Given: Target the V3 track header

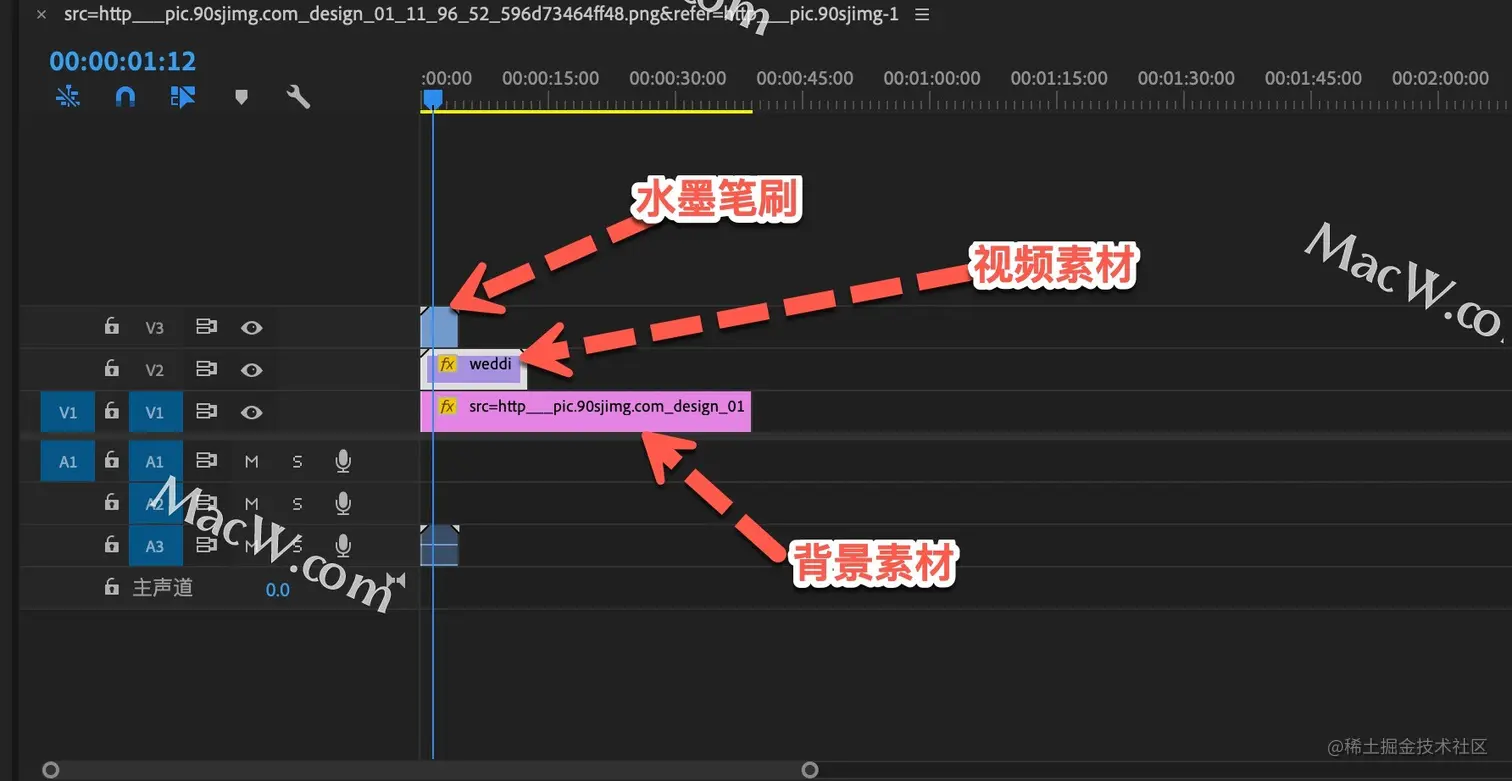Looking at the screenshot, I should (155, 327).
